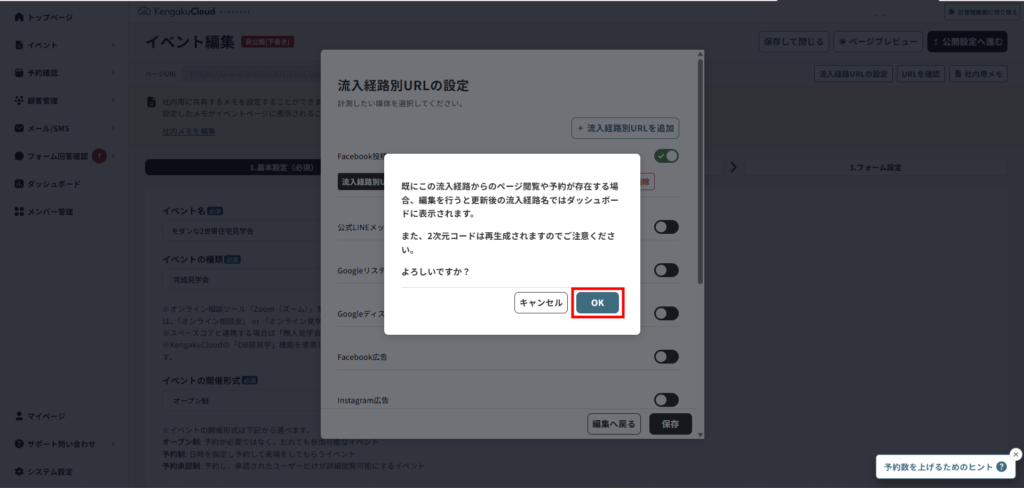Open メンバー管理 in the sidebar menu
This screenshot has width=1024, height=488.
click(x=50, y=212)
